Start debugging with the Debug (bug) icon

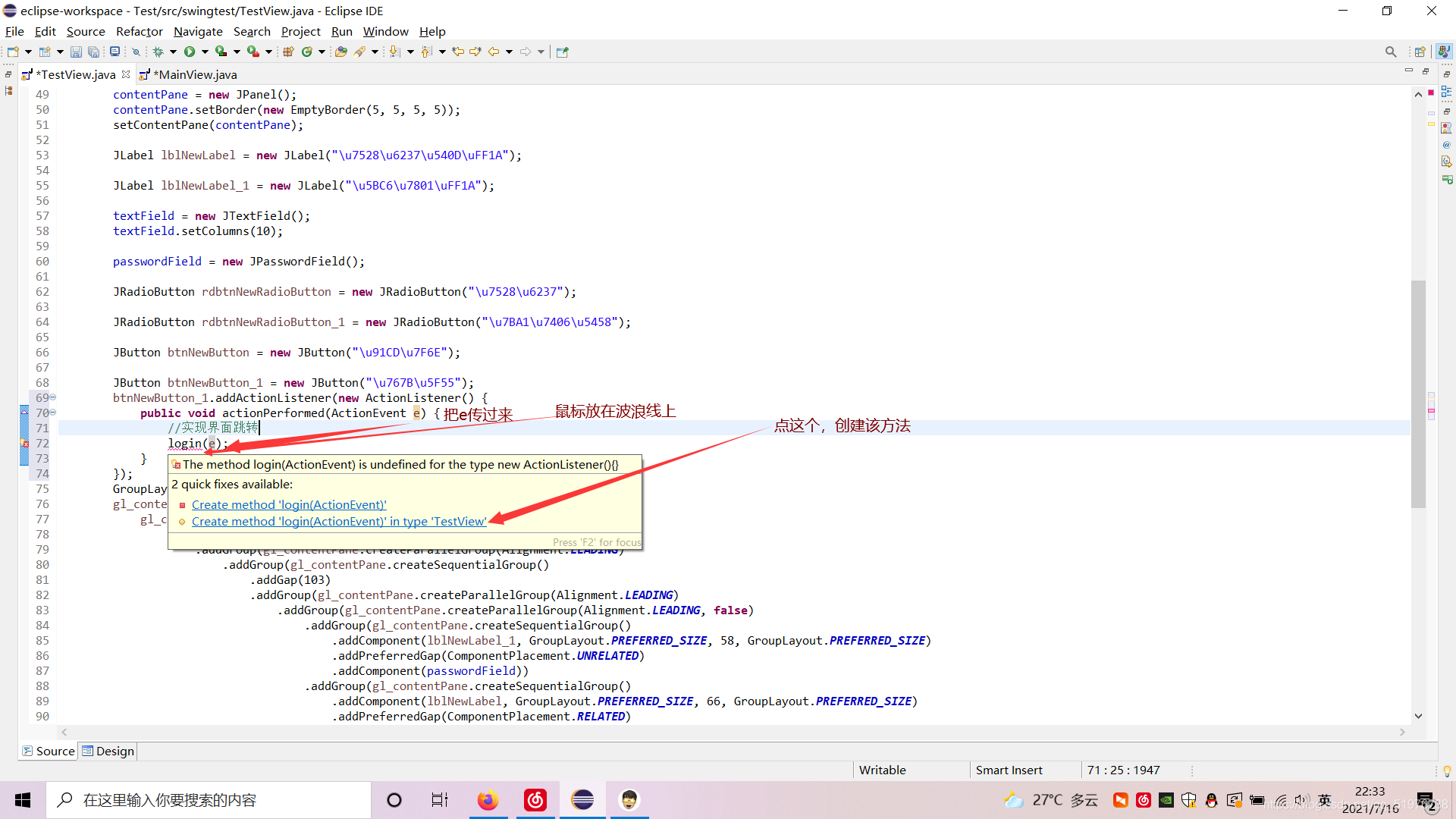(x=159, y=51)
